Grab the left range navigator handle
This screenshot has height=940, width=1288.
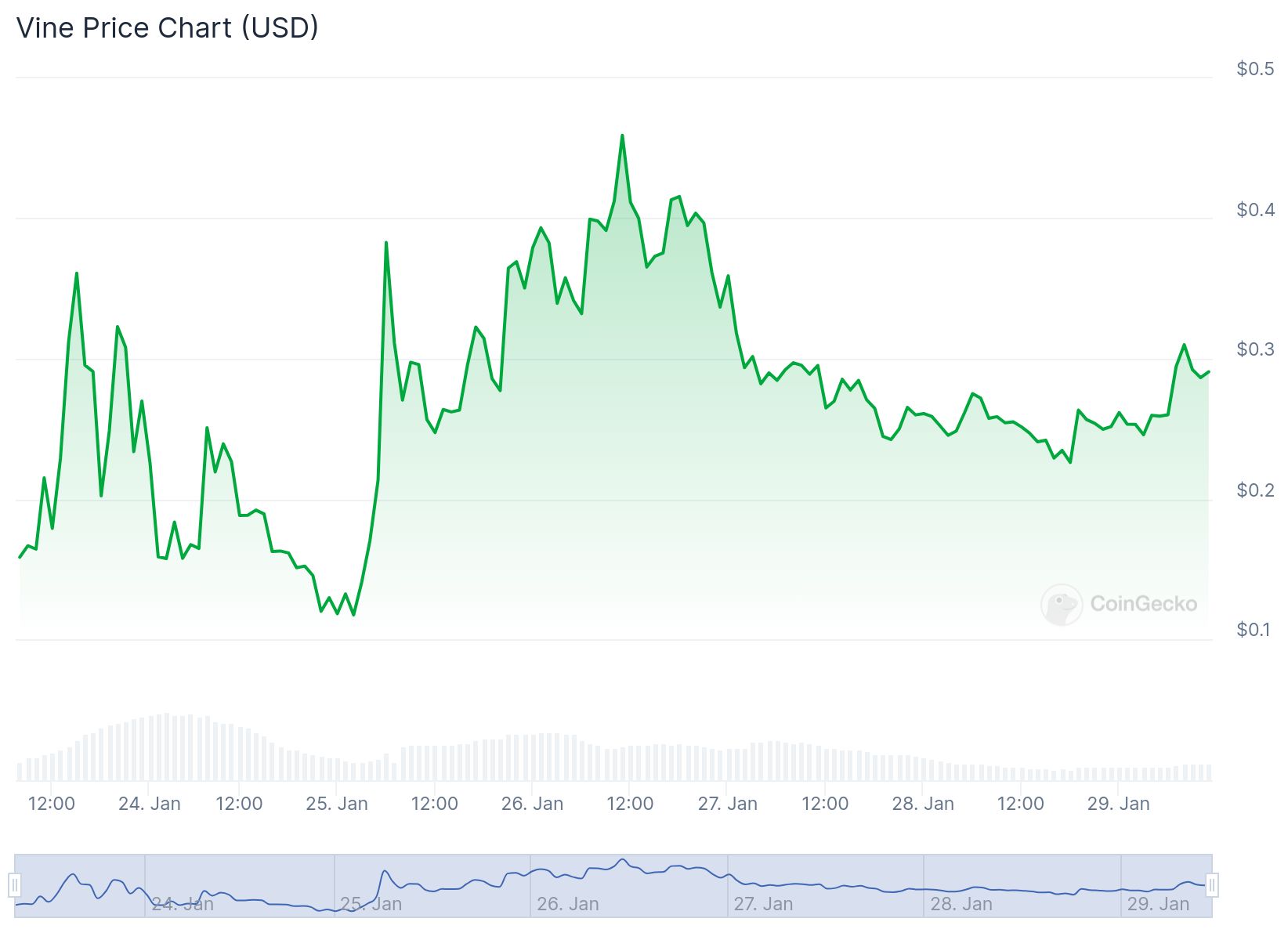(15, 885)
